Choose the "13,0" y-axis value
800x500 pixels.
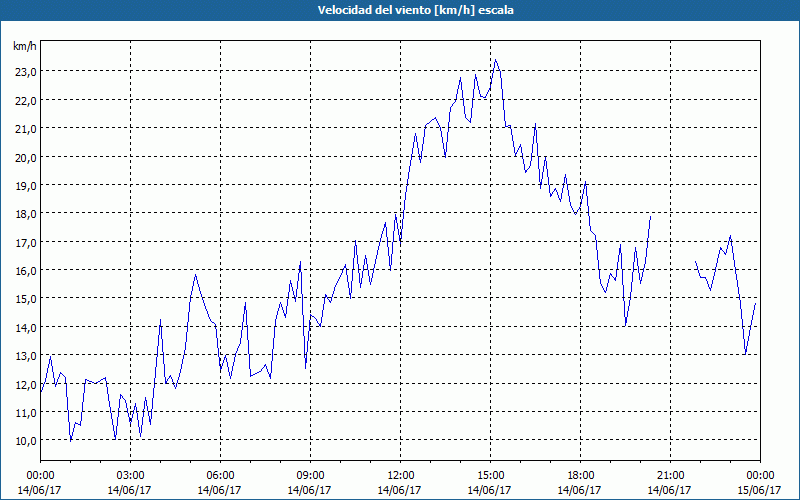tap(26, 356)
